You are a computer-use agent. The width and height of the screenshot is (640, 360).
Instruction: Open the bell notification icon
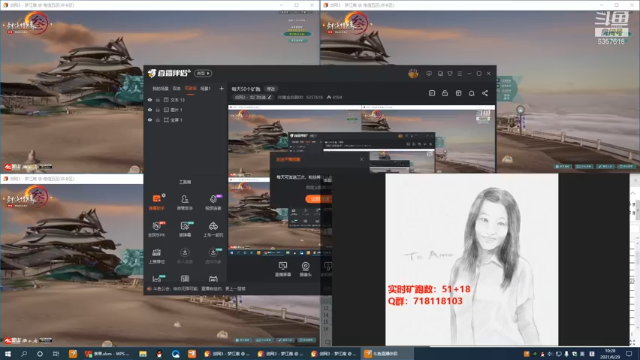(x=471, y=93)
